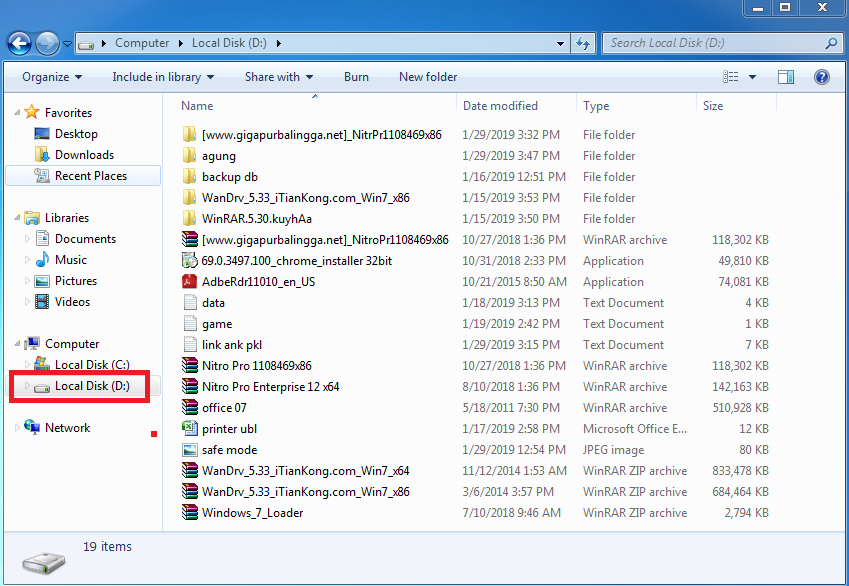Select the link ank pkl file icon
Viewport: 849px width, 586px height.
[190, 344]
